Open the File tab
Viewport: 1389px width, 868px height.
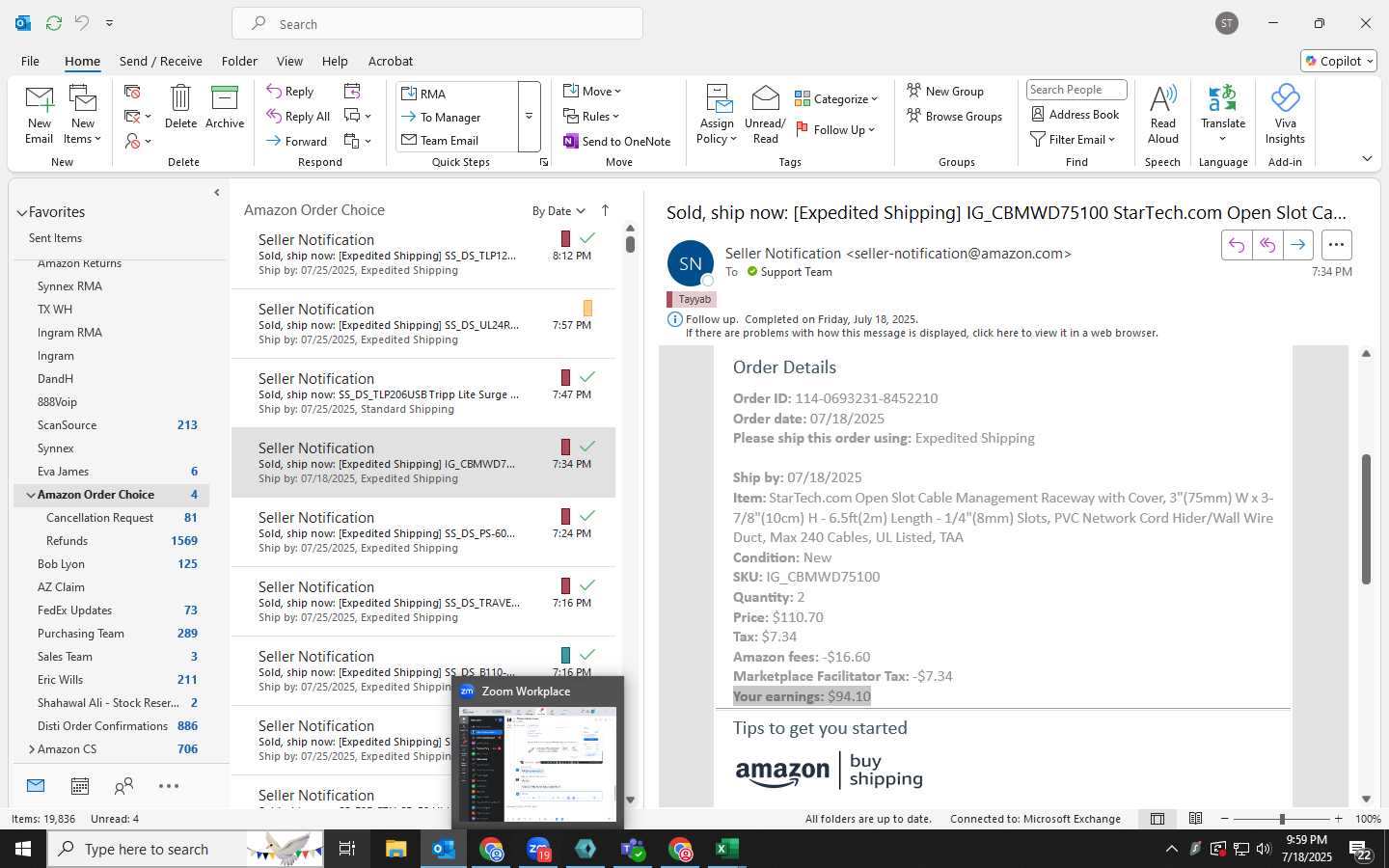pos(30,61)
